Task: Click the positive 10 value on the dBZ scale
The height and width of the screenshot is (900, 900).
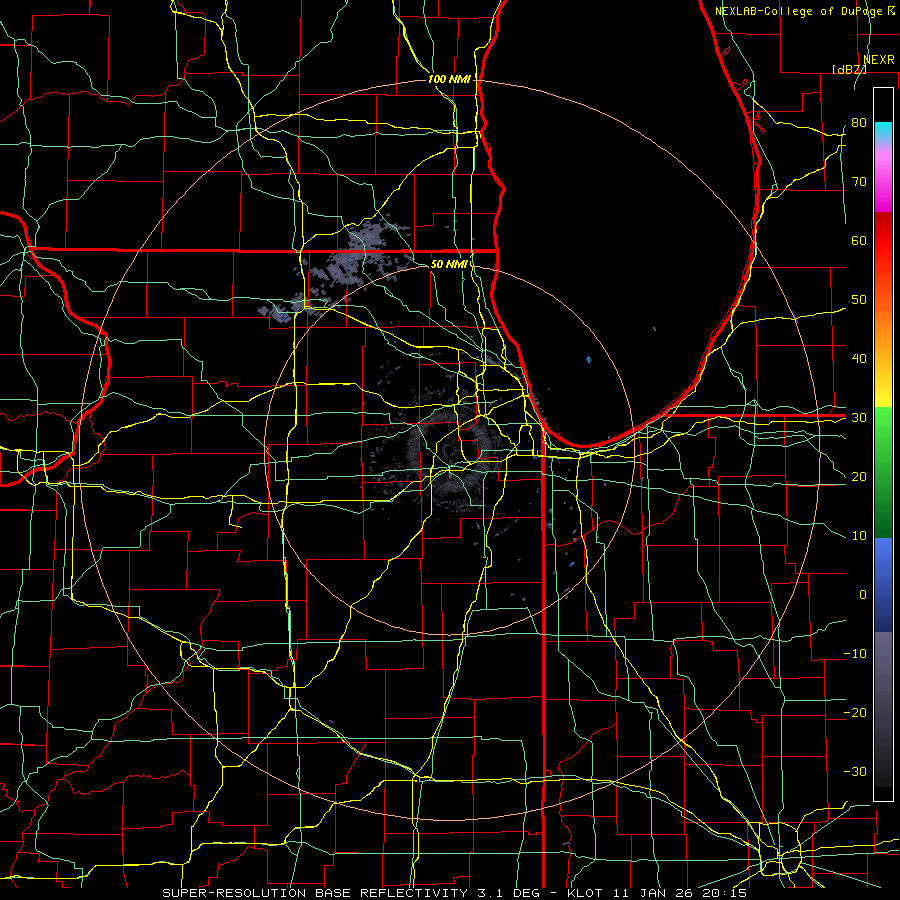Action: 859,536
